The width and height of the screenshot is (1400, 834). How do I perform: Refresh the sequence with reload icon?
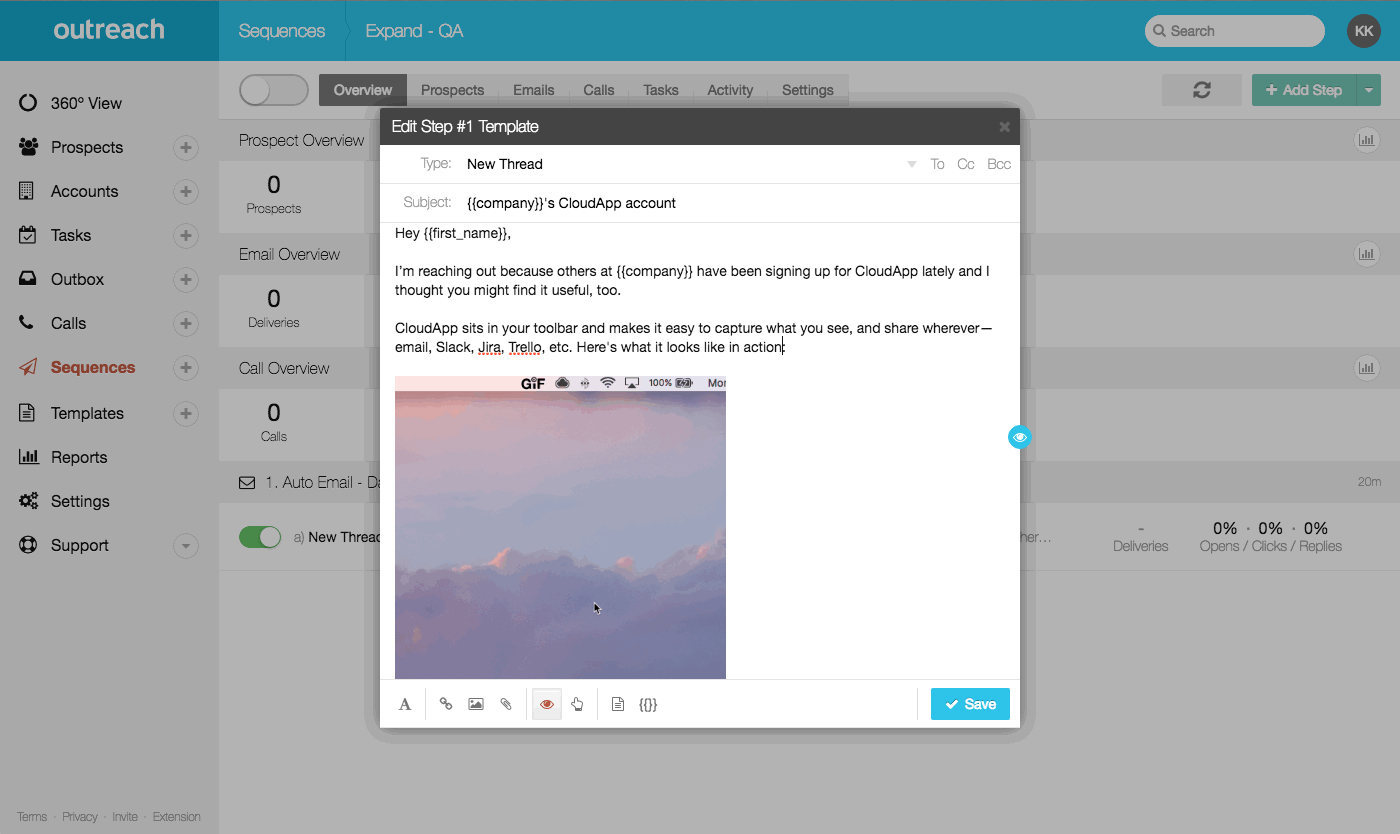[1202, 90]
